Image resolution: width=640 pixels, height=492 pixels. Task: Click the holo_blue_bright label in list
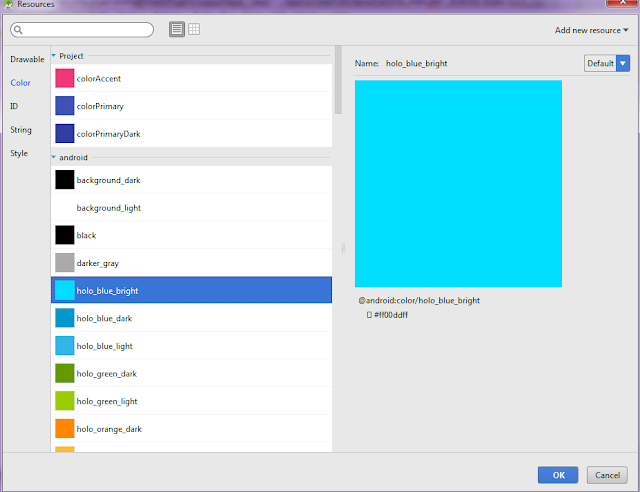point(107,291)
